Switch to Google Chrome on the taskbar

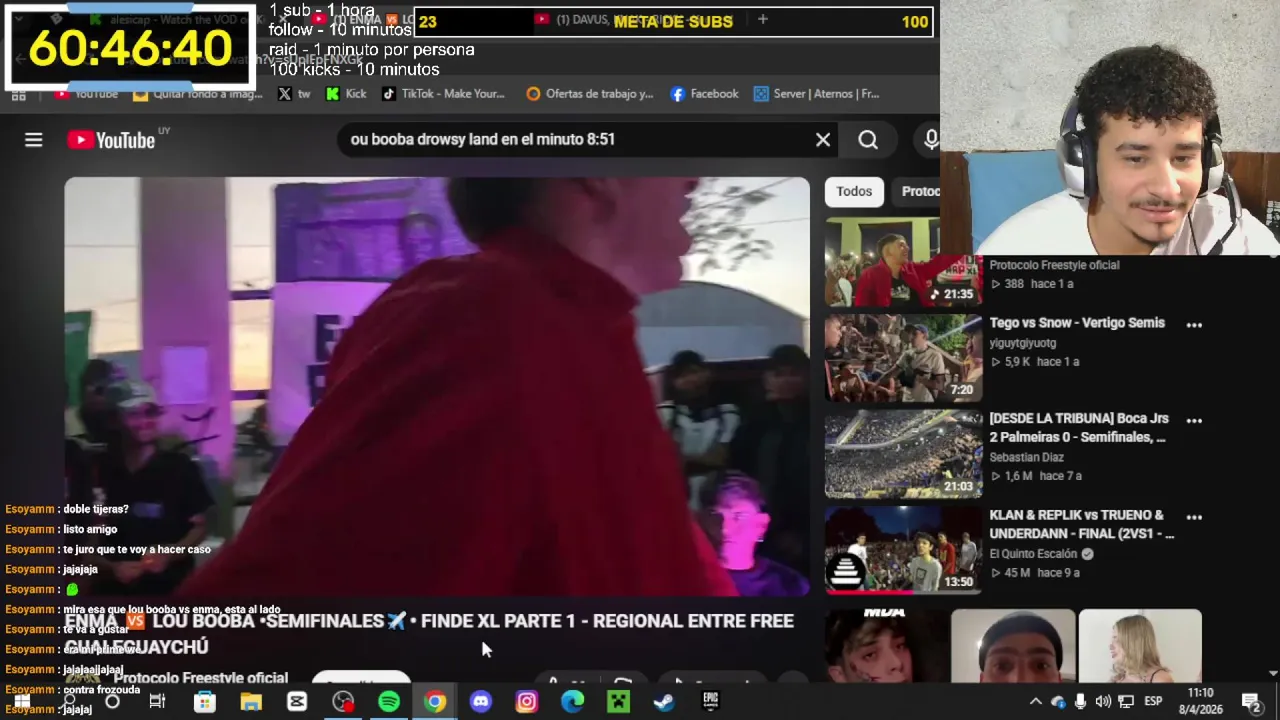pos(435,702)
